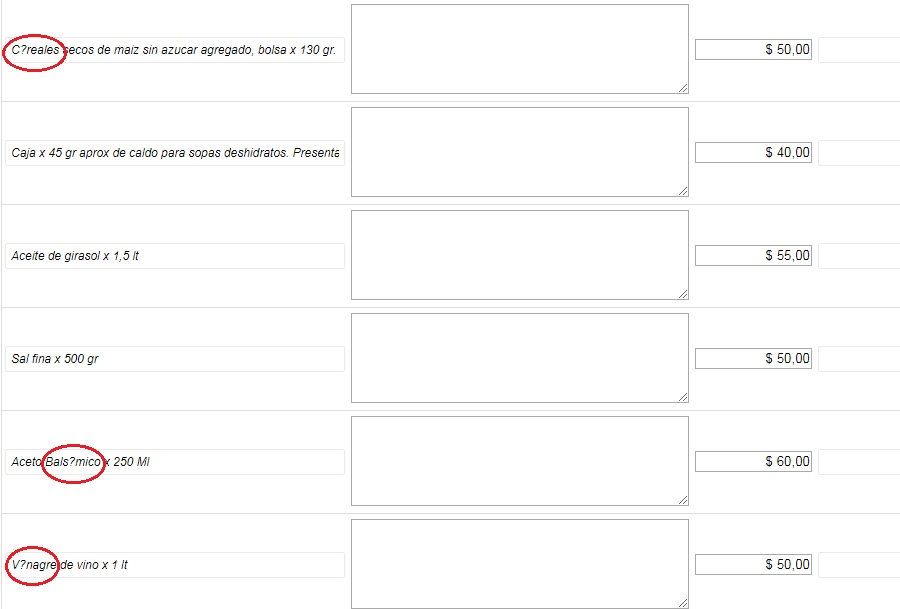Click the text area beside the Cereales row
900x609 pixels.
[x=520, y=49]
